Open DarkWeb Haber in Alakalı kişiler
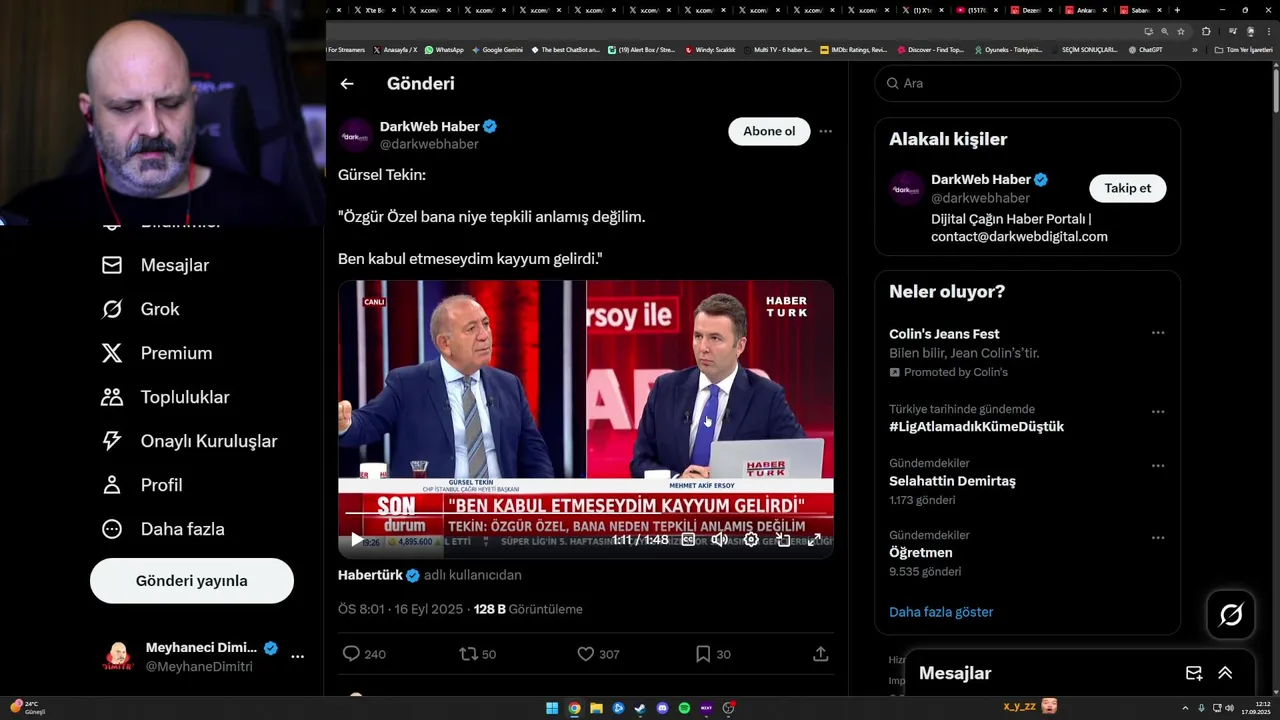Screen dimensions: 1280x720 pos(981,179)
